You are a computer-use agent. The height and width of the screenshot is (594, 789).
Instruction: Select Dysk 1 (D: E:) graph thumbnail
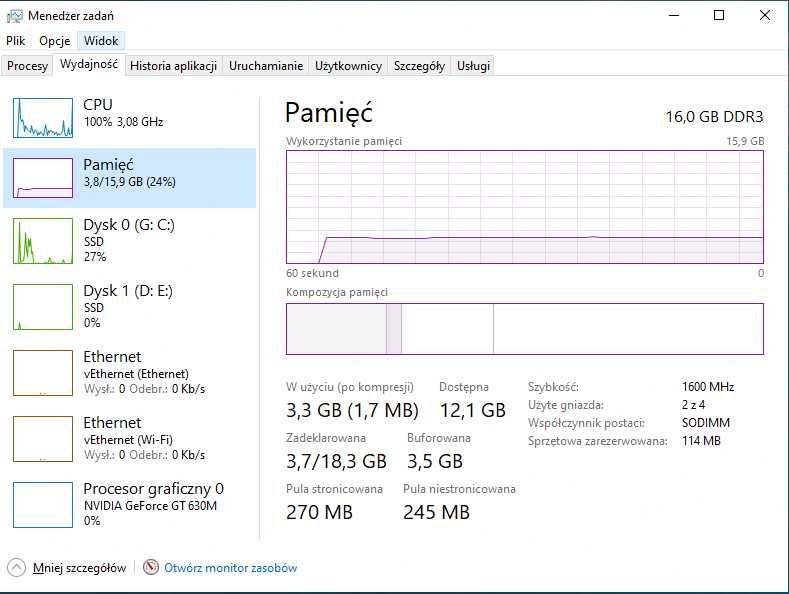(43, 306)
